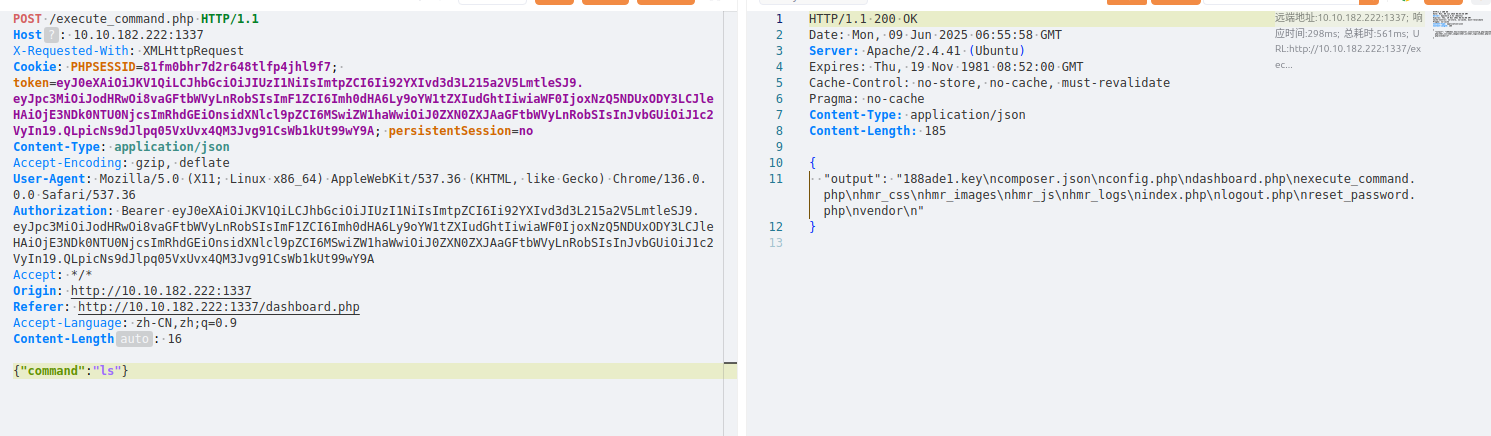The height and width of the screenshot is (436, 1491).
Task: Click the "ls" value in the request body
Action: [x=106, y=371]
